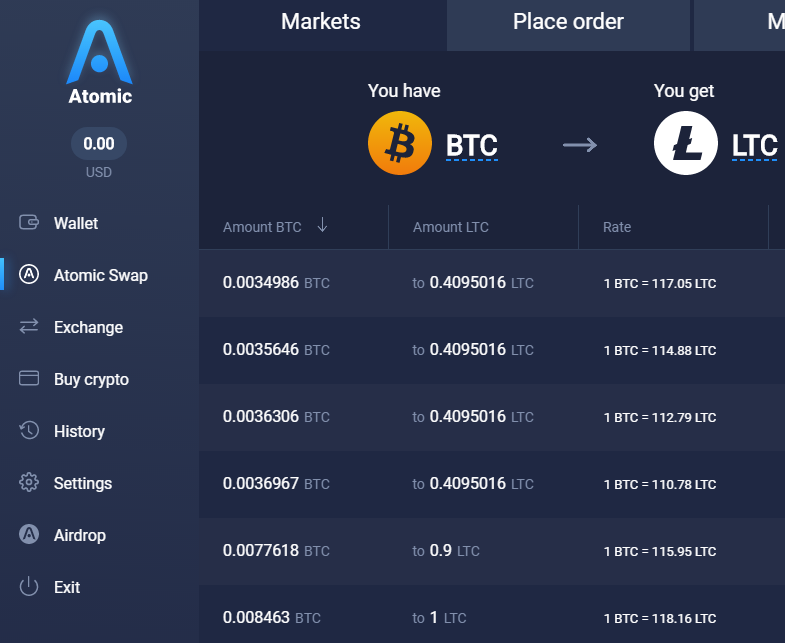Click the Litecoin coin icon
The width and height of the screenshot is (785, 643).
(x=686, y=143)
